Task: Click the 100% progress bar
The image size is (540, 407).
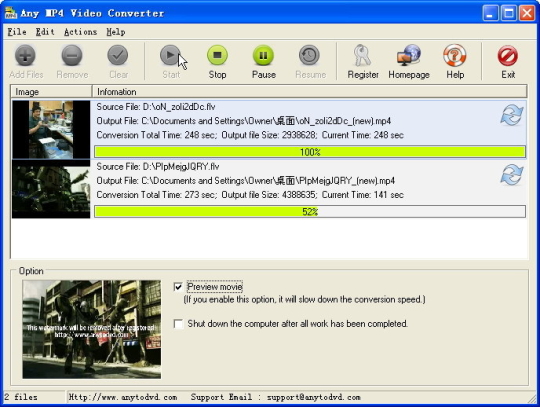Action: click(310, 152)
